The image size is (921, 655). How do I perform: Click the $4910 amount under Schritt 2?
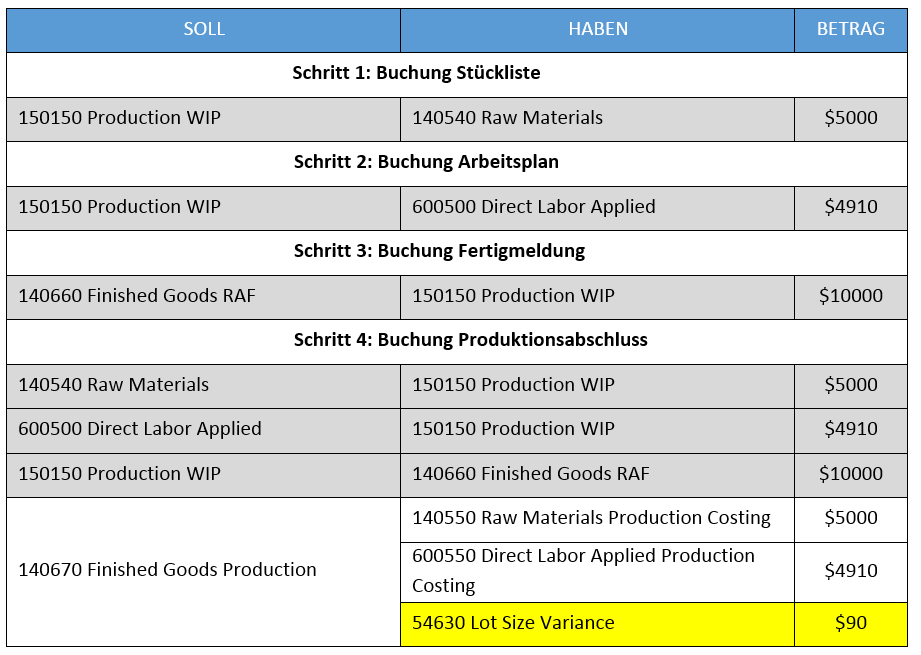tap(851, 207)
